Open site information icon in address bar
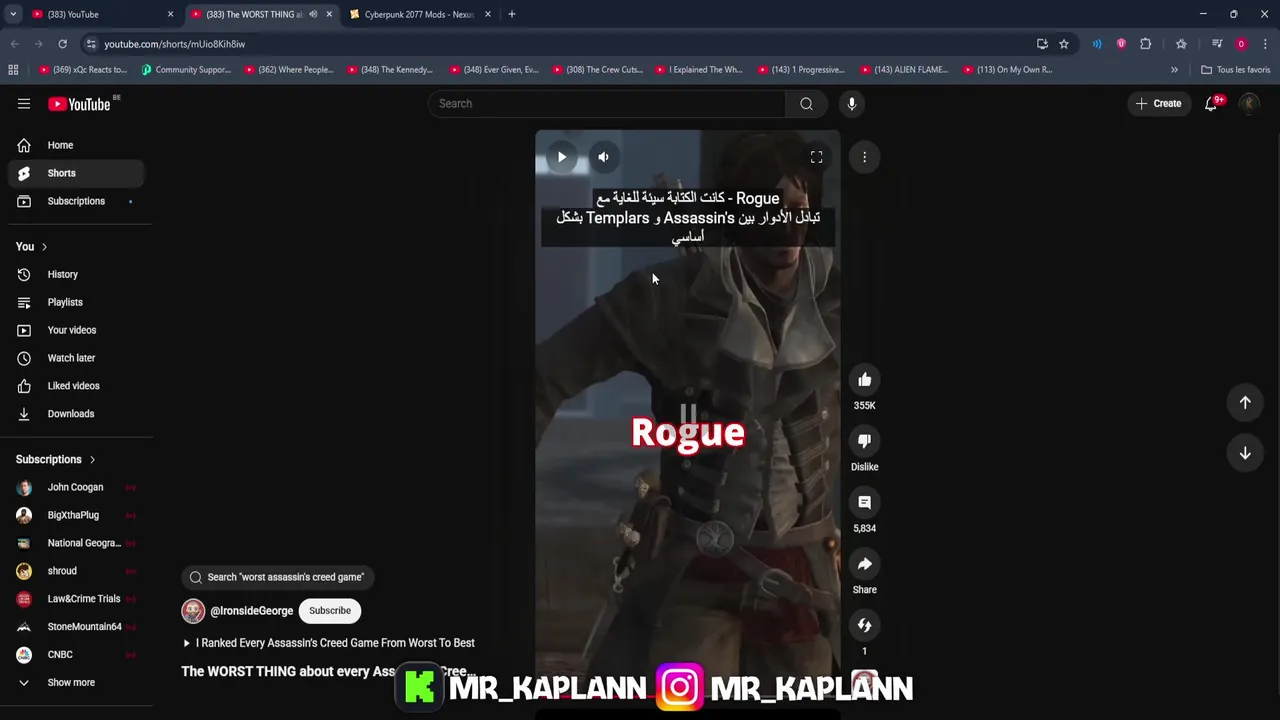The height and width of the screenshot is (720, 1280). coord(91,44)
